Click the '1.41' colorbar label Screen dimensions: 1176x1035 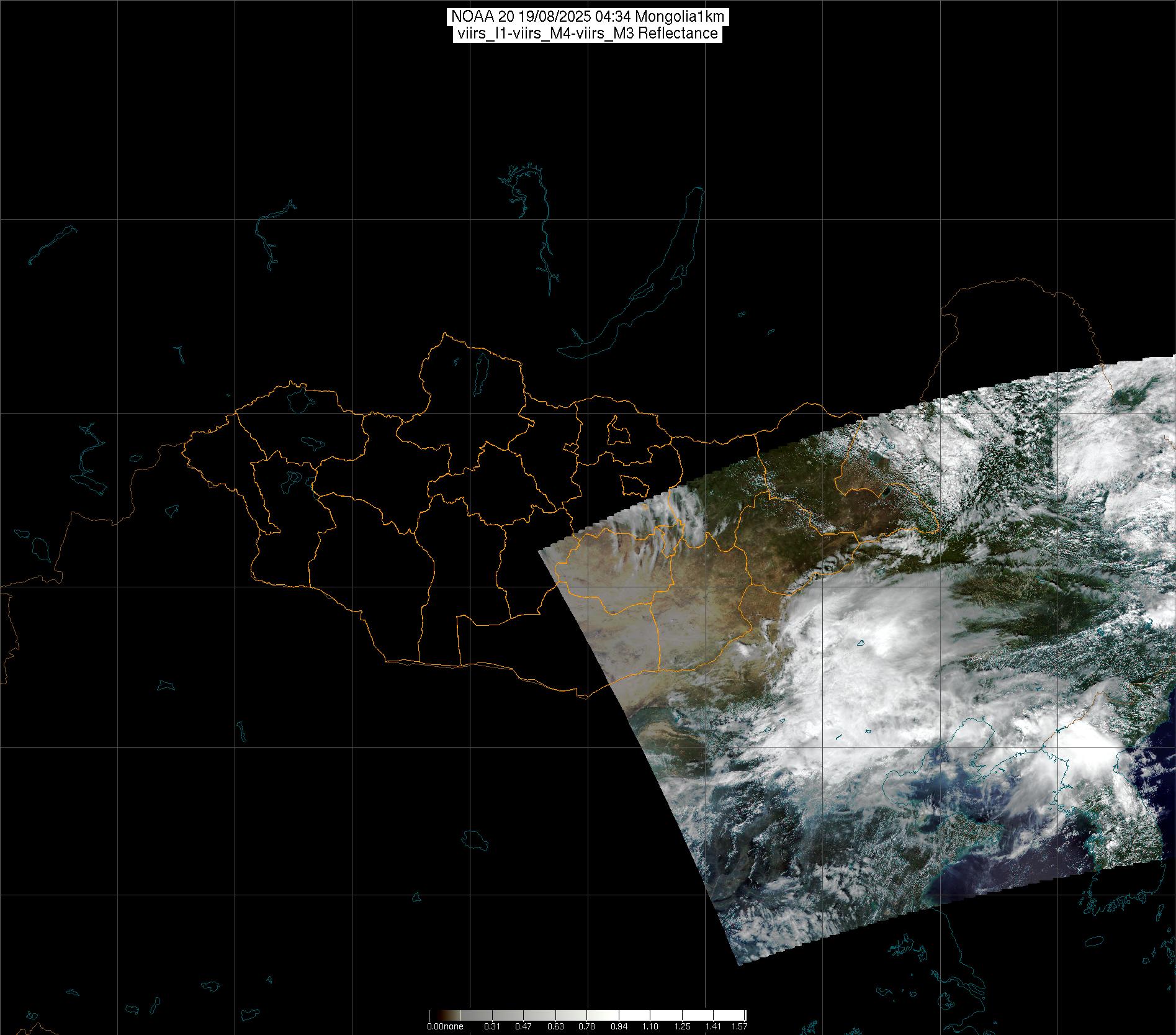pyautogui.click(x=714, y=1026)
